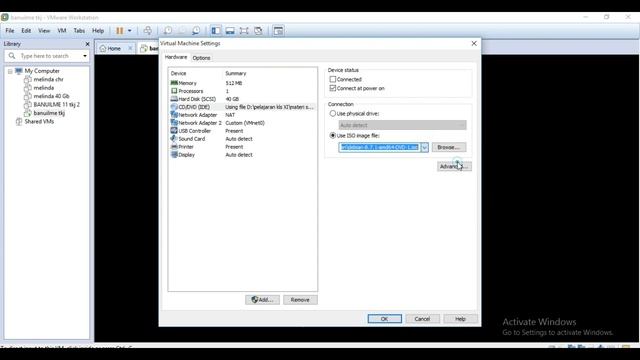Open the disabled Auto detect drive dropdown
640x360 pixels.
pyautogui.click(x=402, y=125)
